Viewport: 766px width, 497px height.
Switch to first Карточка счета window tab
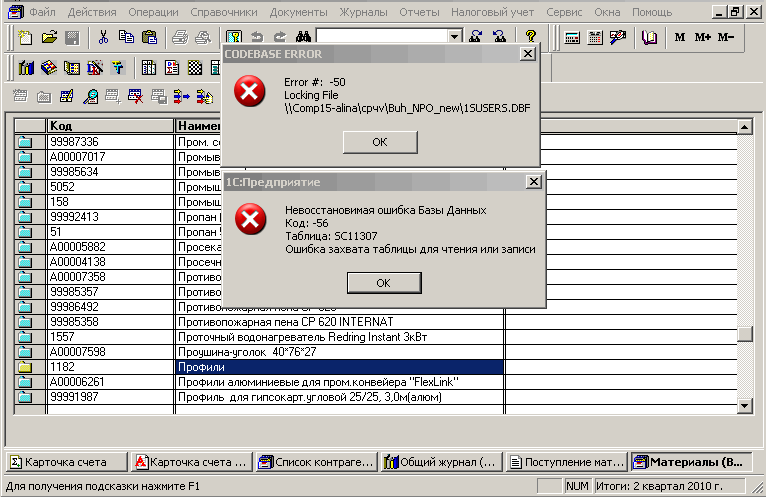pyautogui.click(x=67, y=462)
